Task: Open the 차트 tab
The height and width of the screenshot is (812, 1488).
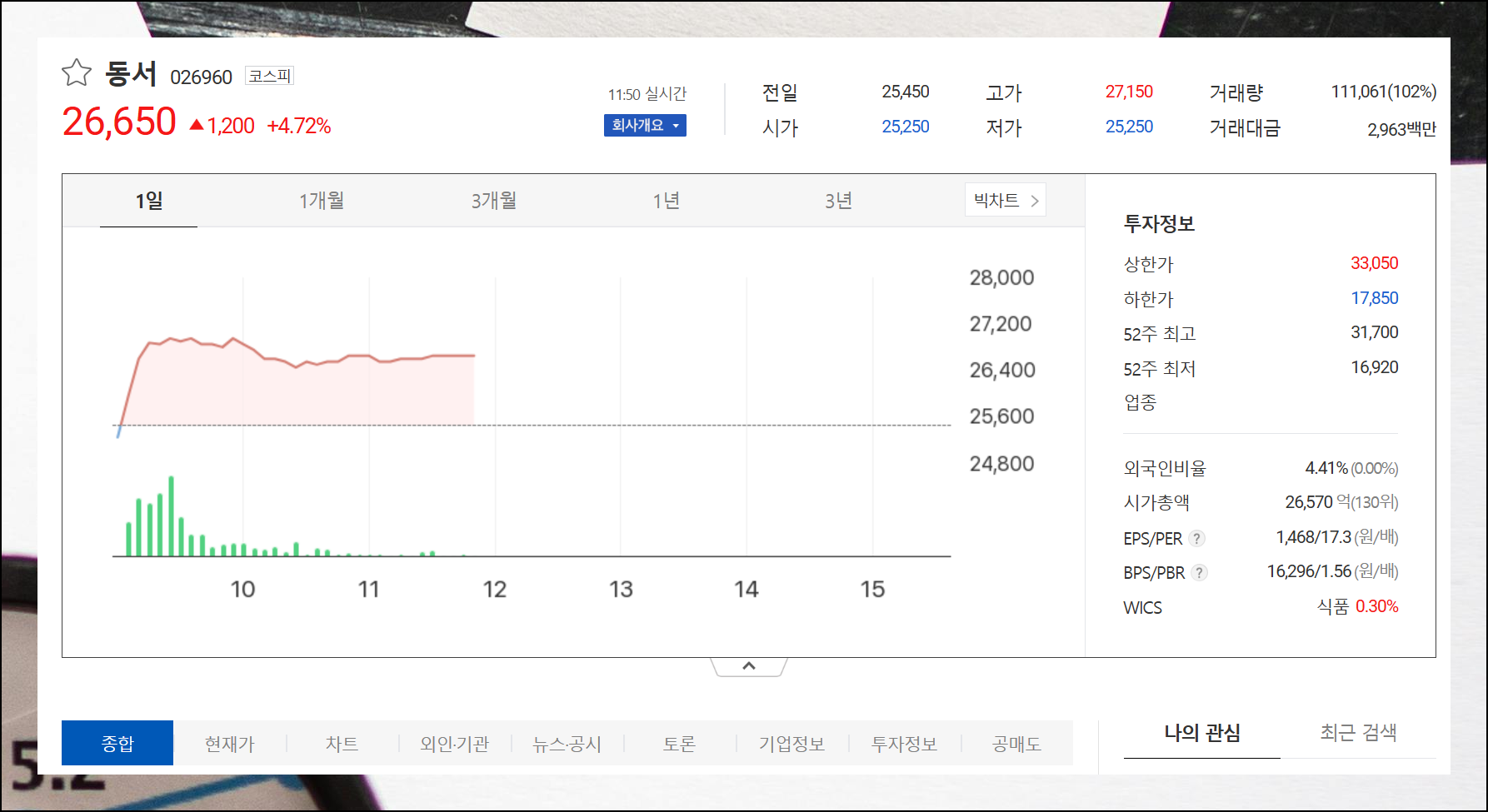Action: coord(342,743)
